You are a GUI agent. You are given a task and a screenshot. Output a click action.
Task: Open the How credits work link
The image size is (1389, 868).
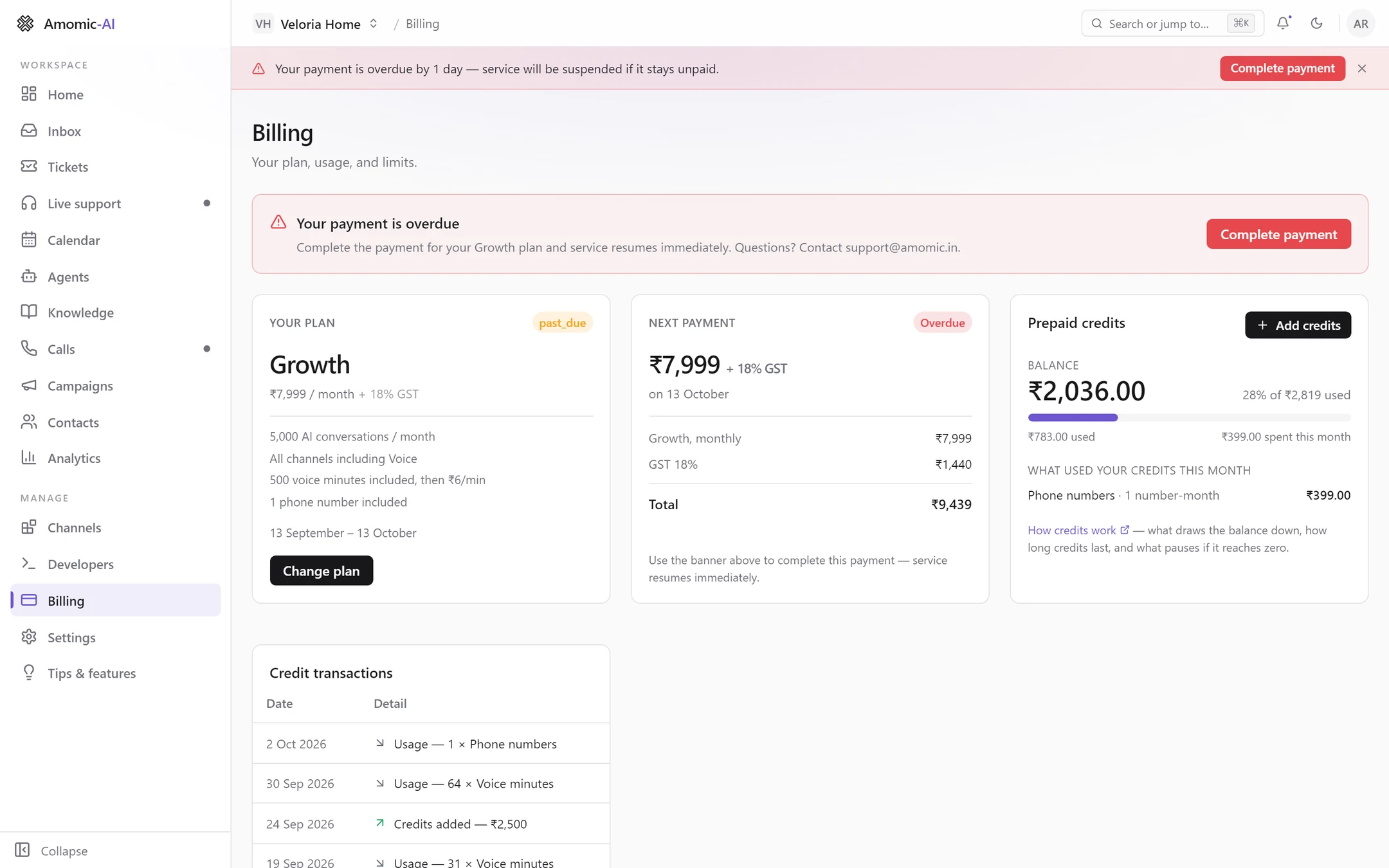coord(1078,530)
